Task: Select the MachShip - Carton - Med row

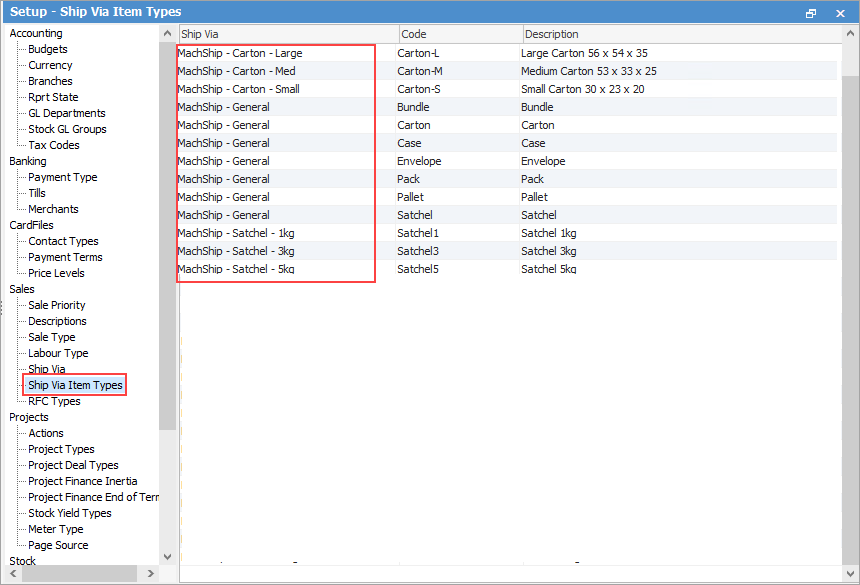Action: tap(508, 71)
